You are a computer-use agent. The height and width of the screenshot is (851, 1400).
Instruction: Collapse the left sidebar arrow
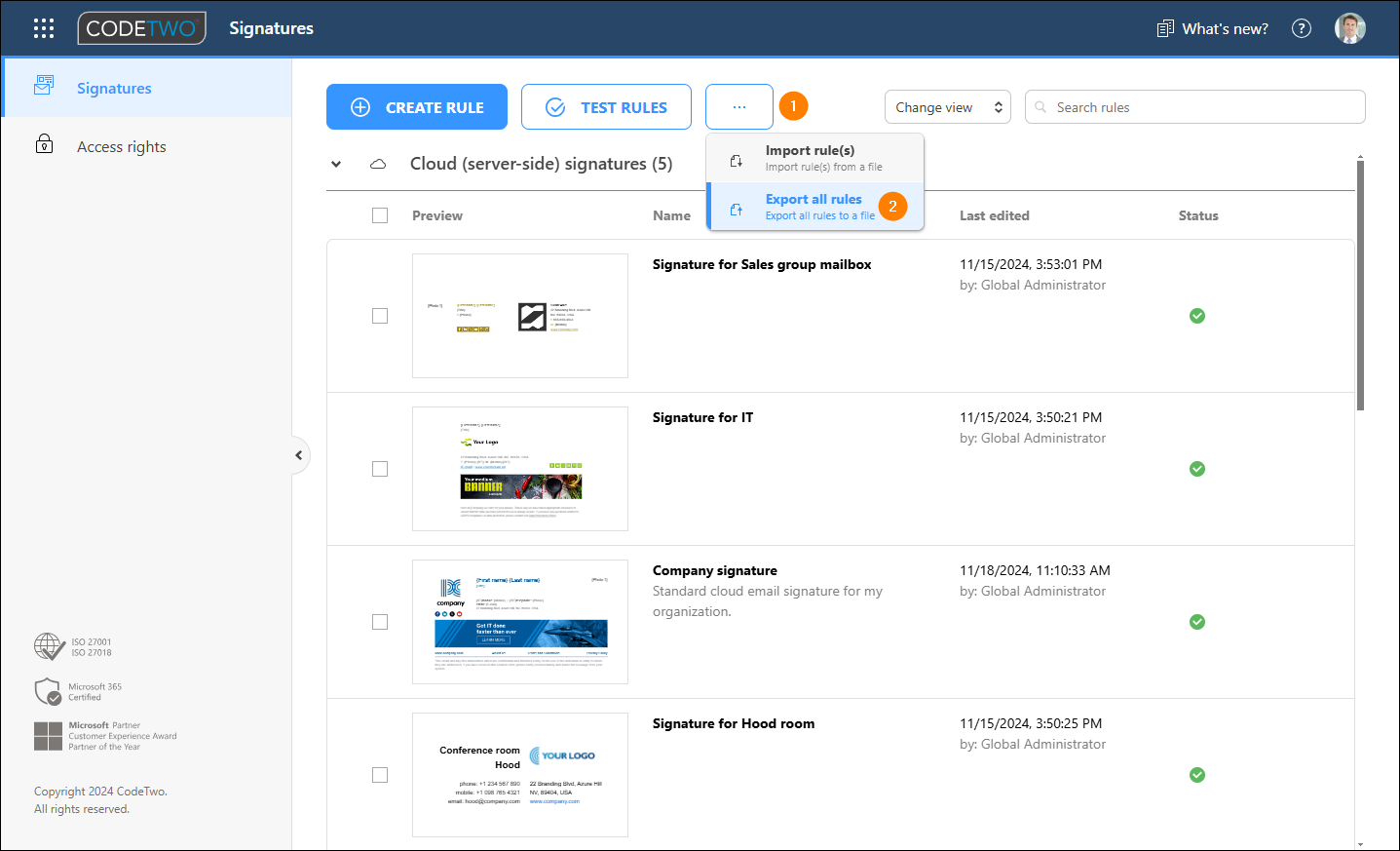point(299,455)
